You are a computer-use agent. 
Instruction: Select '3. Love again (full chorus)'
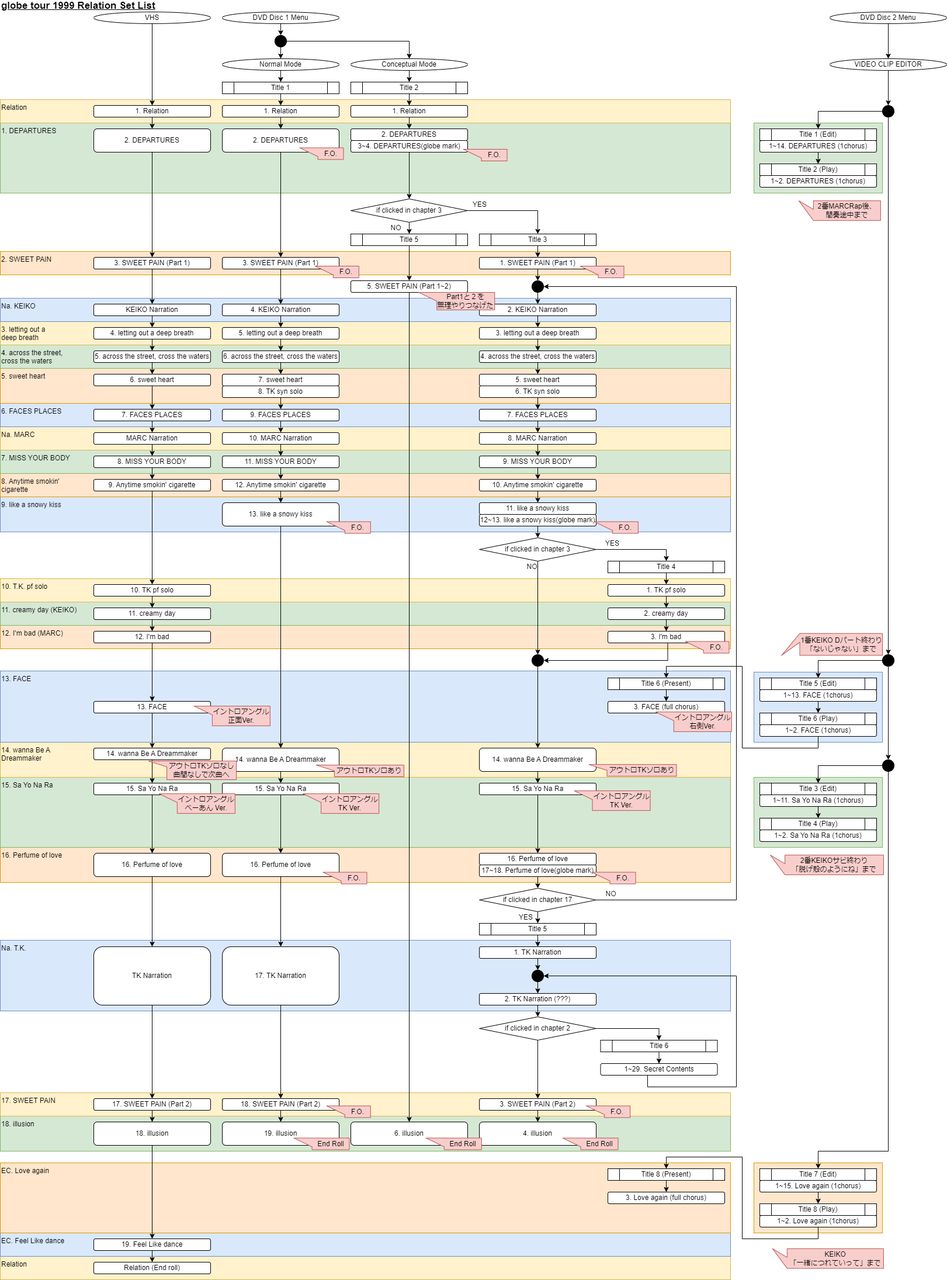(666, 1198)
